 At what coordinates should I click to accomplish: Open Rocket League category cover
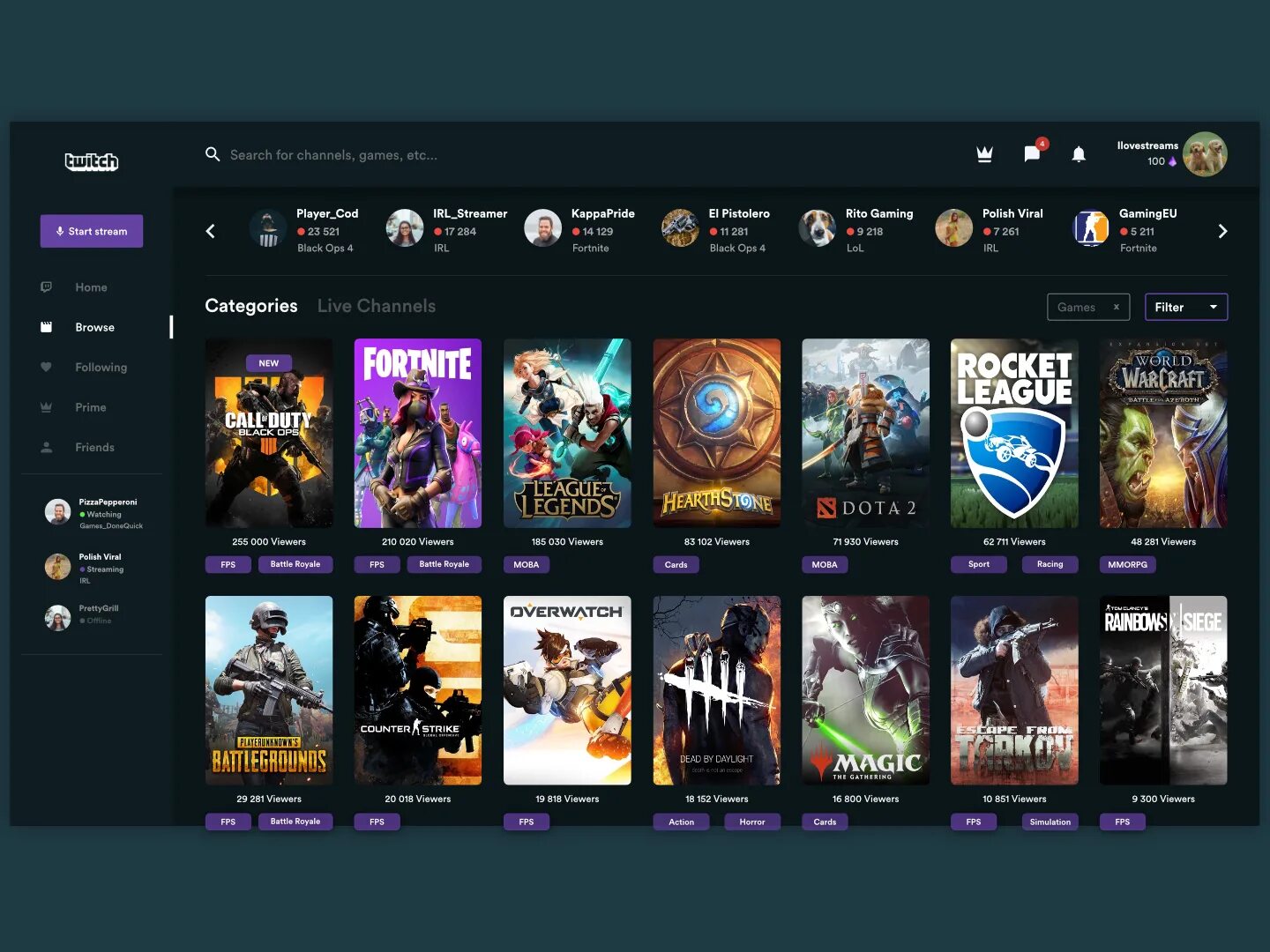(1014, 434)
